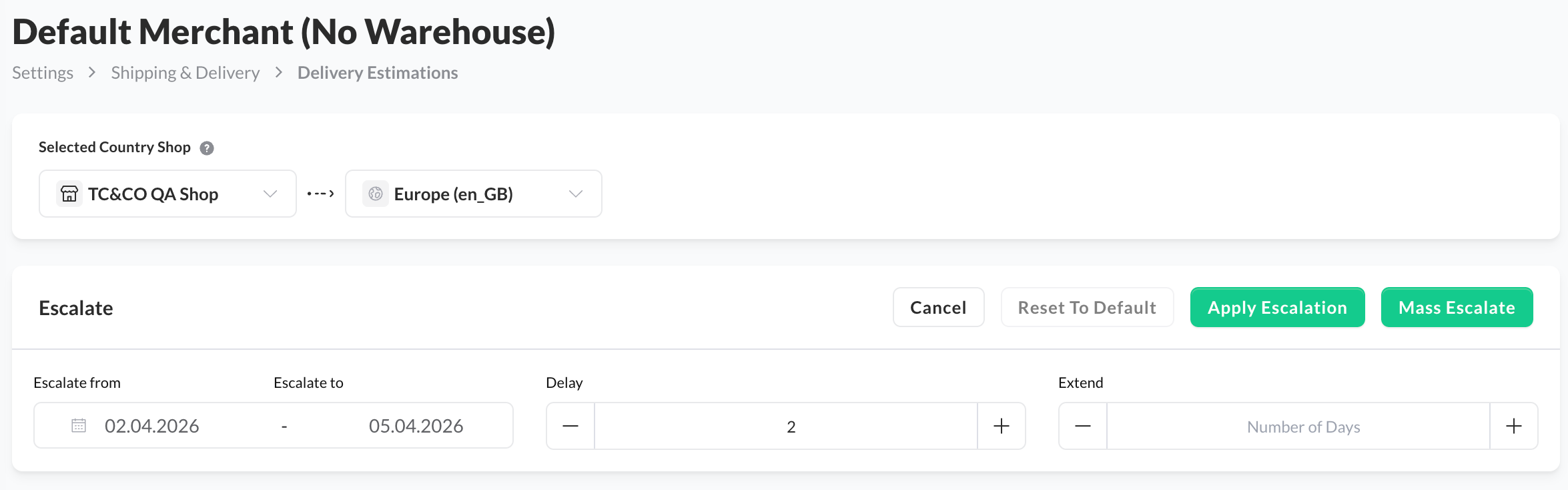Viewport: 1568px width, 490px height.
Task: Increase Extend days with the plus button
Action: click(x=1514, y=426)
